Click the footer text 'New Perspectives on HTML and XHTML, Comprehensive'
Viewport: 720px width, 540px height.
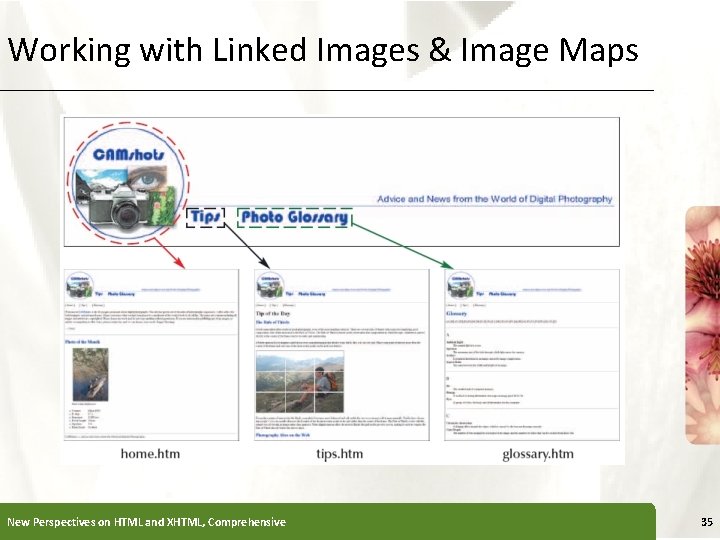pyautogui.click(x=146, y=522)
